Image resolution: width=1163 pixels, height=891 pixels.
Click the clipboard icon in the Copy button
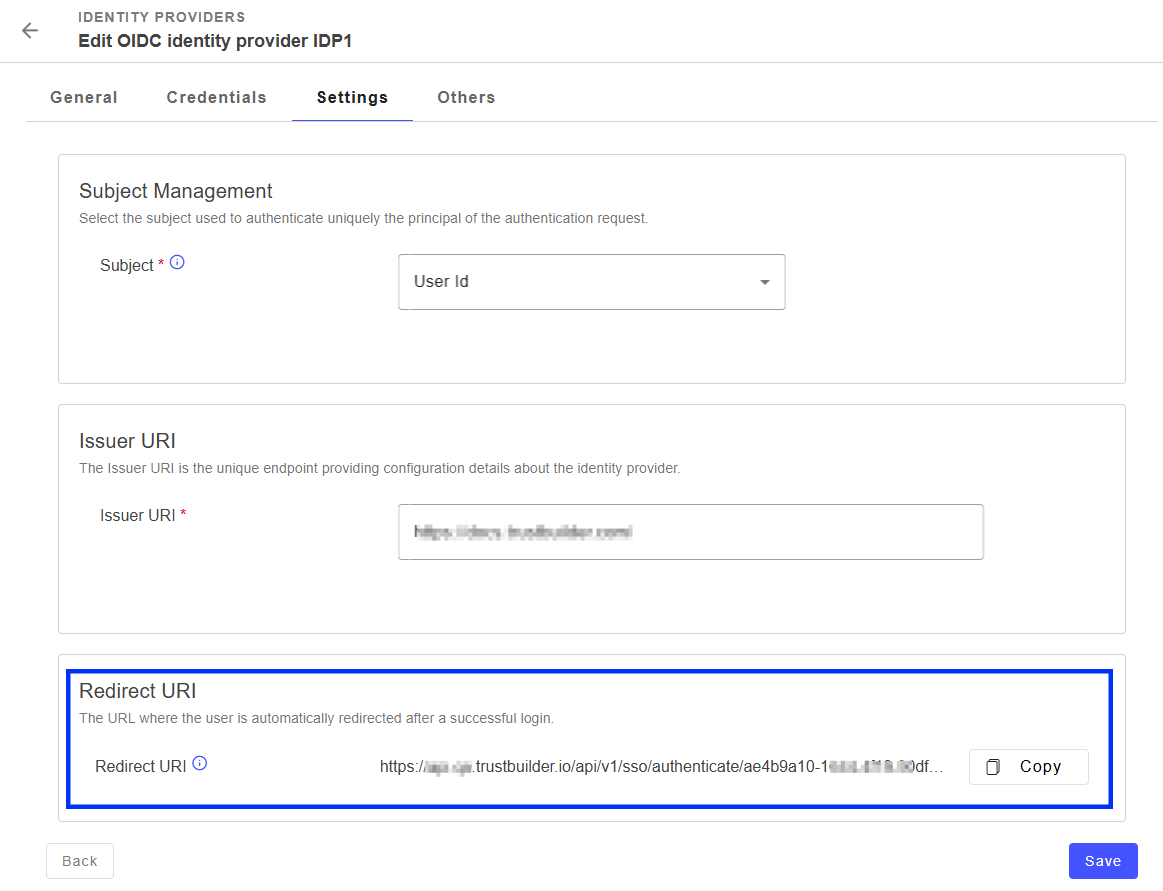[993, 767]
